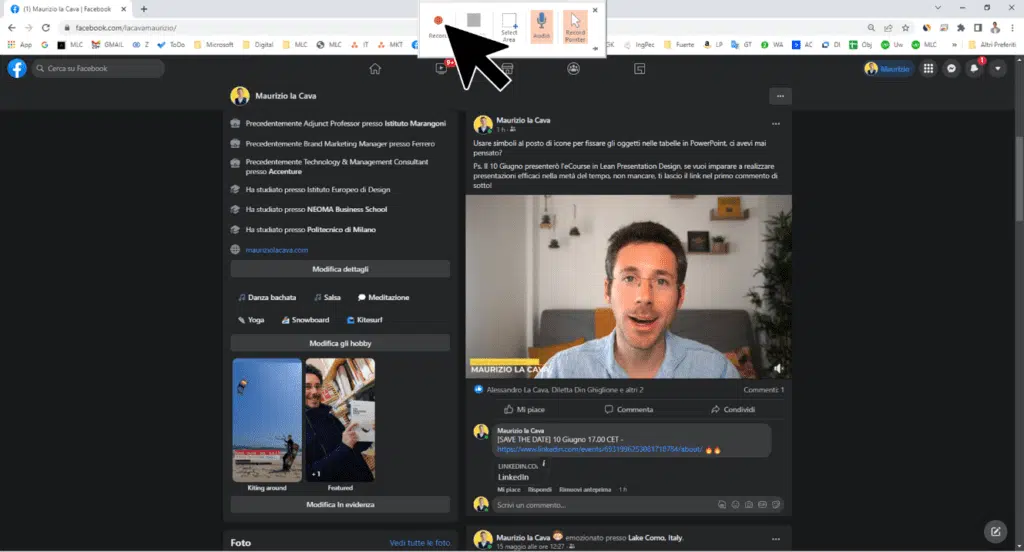Click the Modifica dettagli button
The height and width of the screenshot is (552, 1024).
(x=340, y=269)
